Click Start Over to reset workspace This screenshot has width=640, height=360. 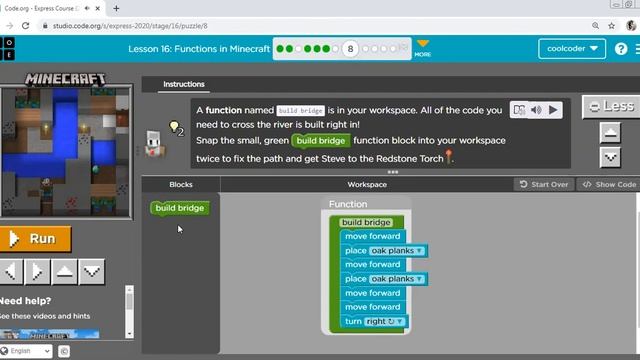click(x=544, y=184)
